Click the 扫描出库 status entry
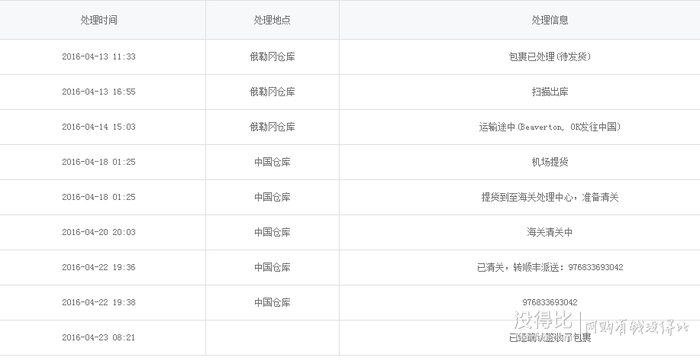 550,92
